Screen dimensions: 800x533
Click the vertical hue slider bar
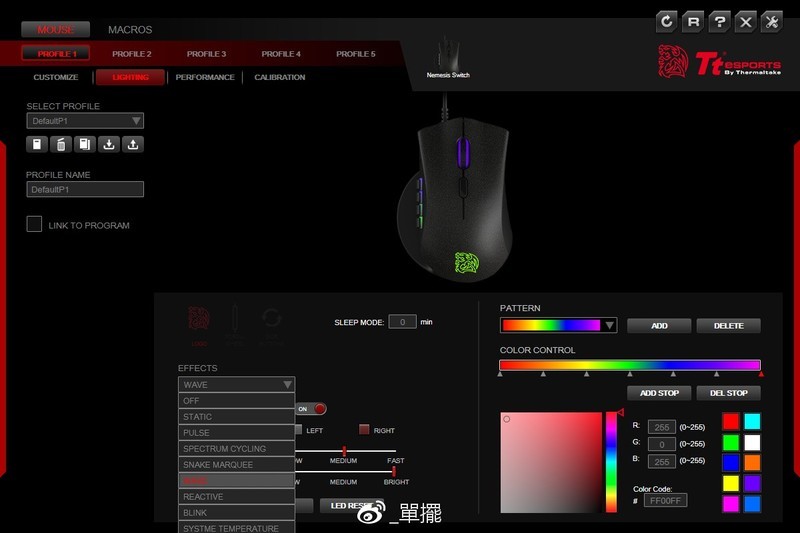[611, 462]
